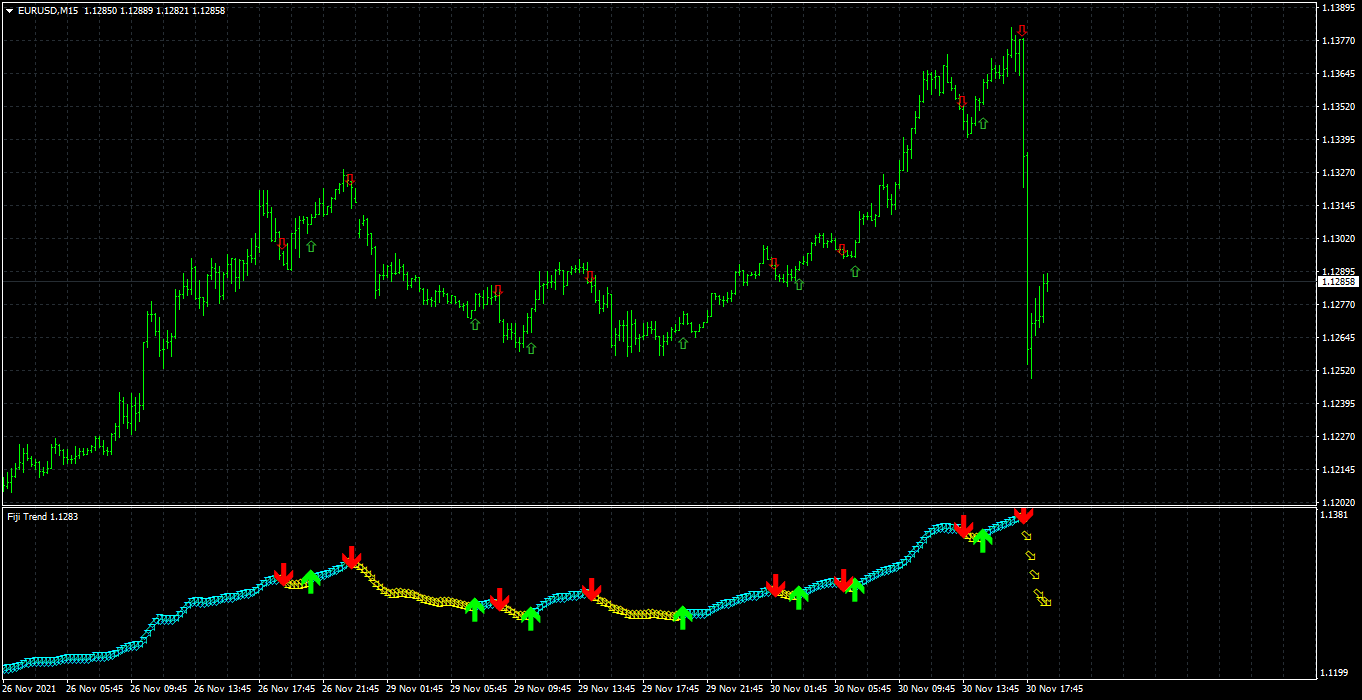Click price axis label 1.13895
1362x700 pixels.
[1339, 8]
